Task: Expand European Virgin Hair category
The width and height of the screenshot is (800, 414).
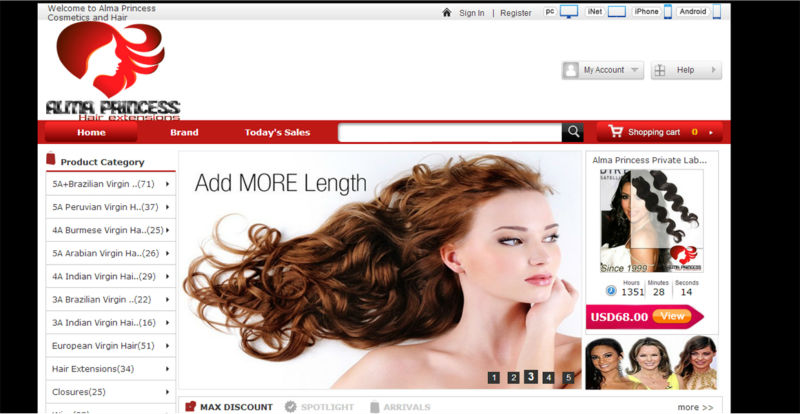Action: pyautogui.click(x=111, y=346)
